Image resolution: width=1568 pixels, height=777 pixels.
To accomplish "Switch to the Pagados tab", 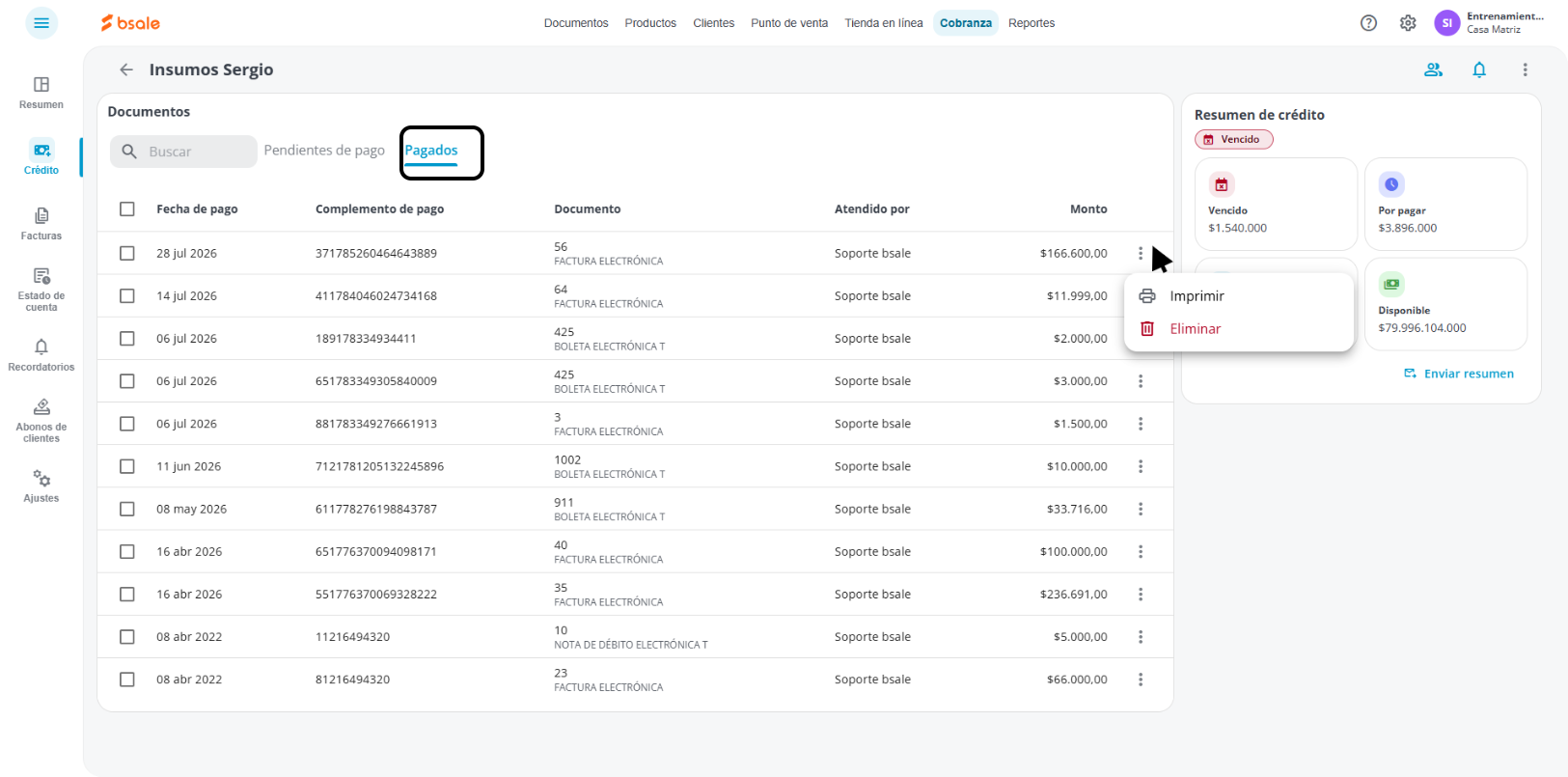I will tap(431, 151).
